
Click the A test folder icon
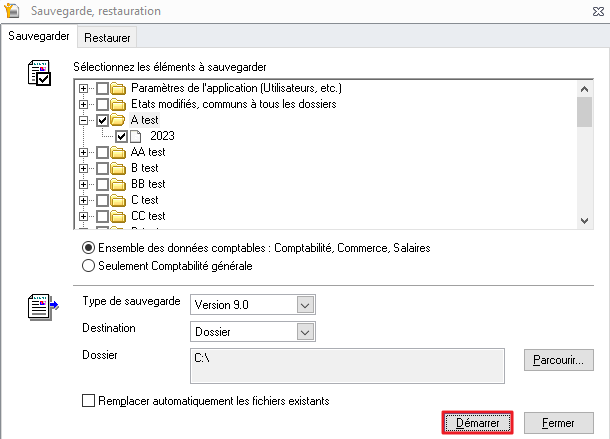click(119, 120)
